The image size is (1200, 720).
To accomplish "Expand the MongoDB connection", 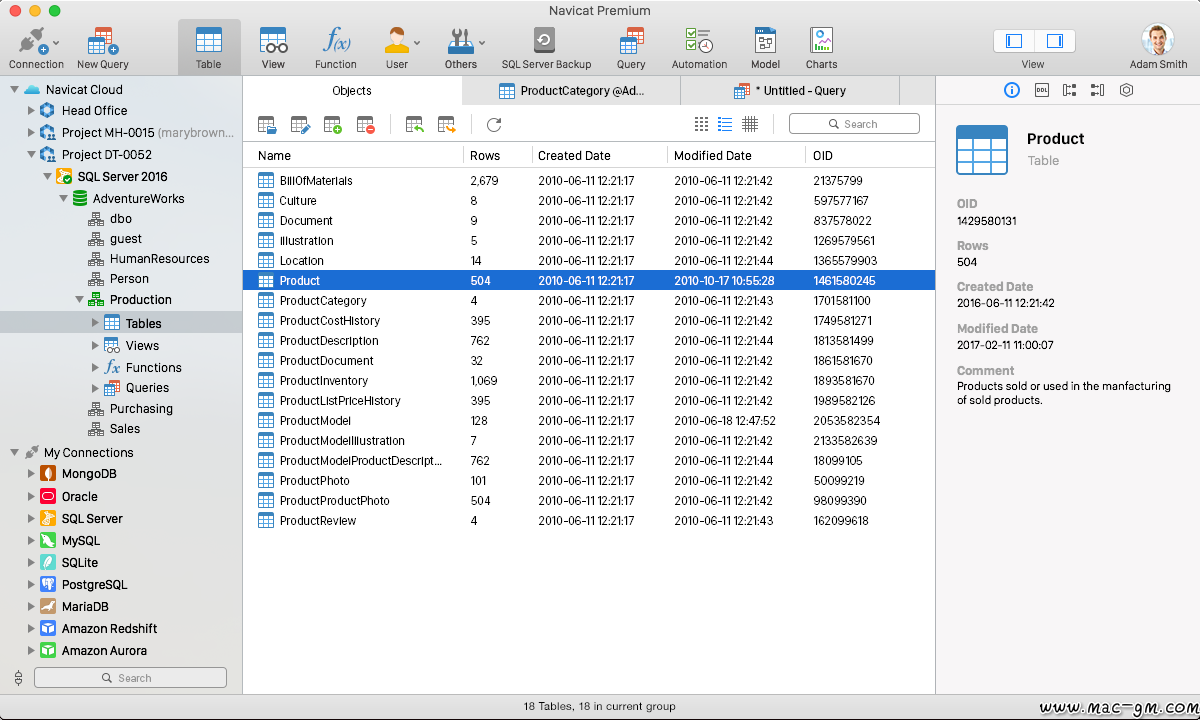I will pos(30,474).
